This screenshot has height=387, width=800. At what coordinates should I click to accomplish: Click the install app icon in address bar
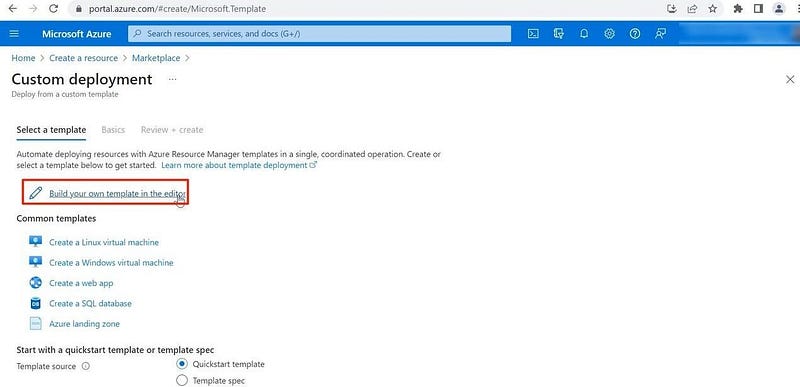[672, 9]
